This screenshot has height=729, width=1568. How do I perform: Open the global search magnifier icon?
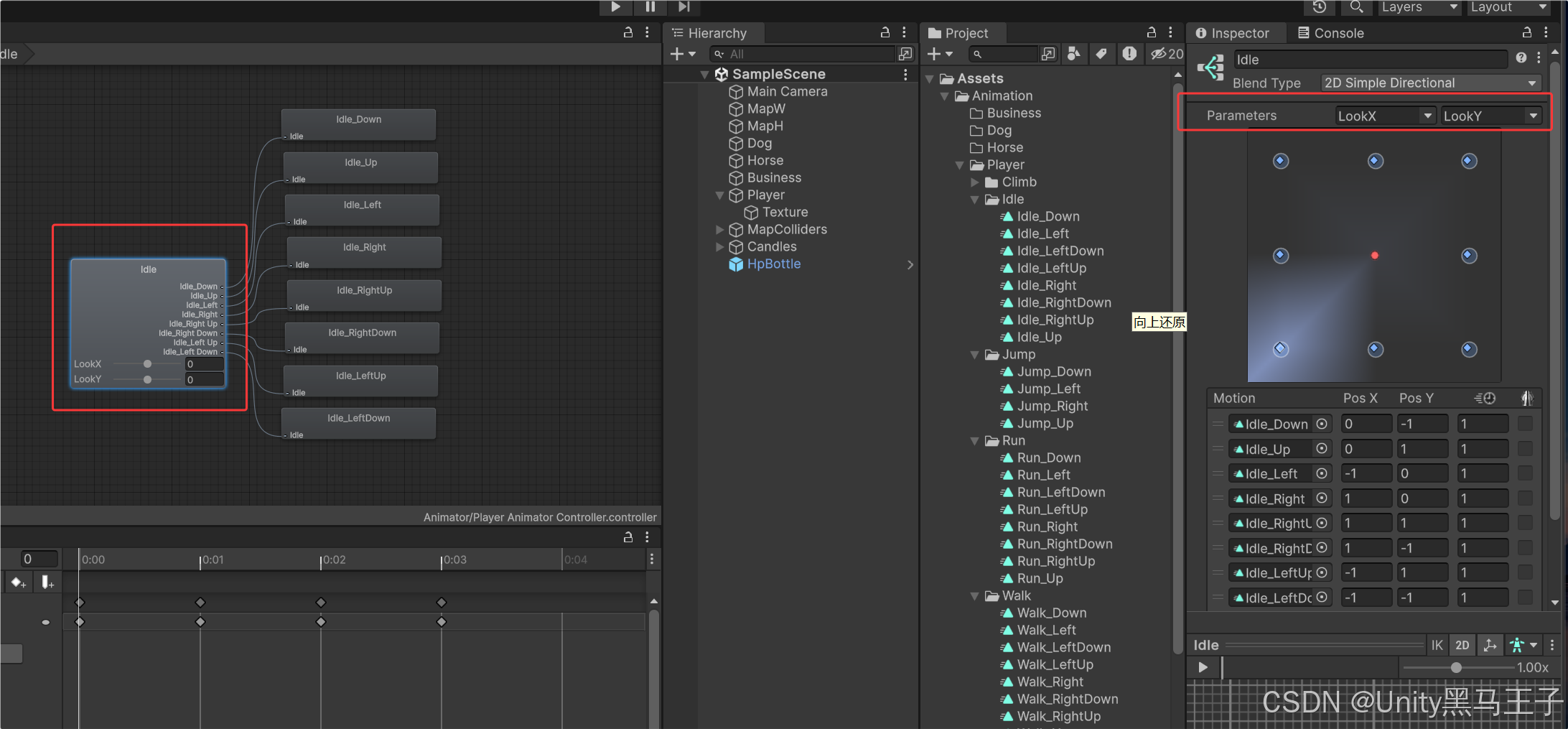[x=1356, y=7]
